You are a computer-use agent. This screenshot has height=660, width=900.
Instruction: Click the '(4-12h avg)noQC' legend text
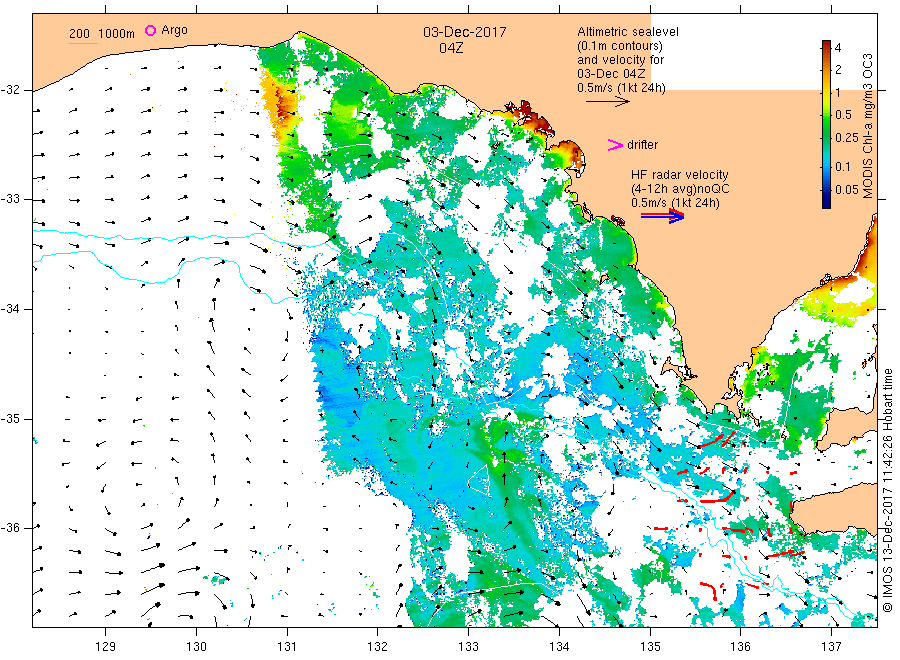[680, 189]
